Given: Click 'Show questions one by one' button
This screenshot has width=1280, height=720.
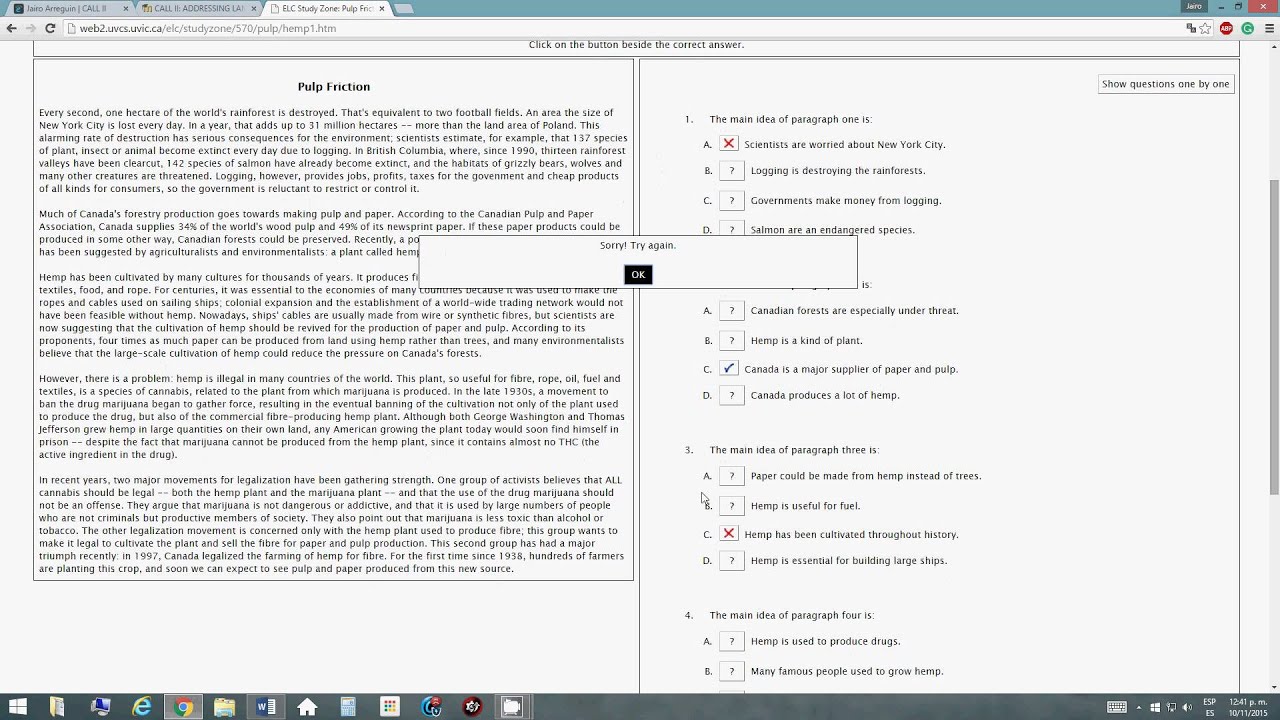Looking at the screenshot, I should (1165, 84).
